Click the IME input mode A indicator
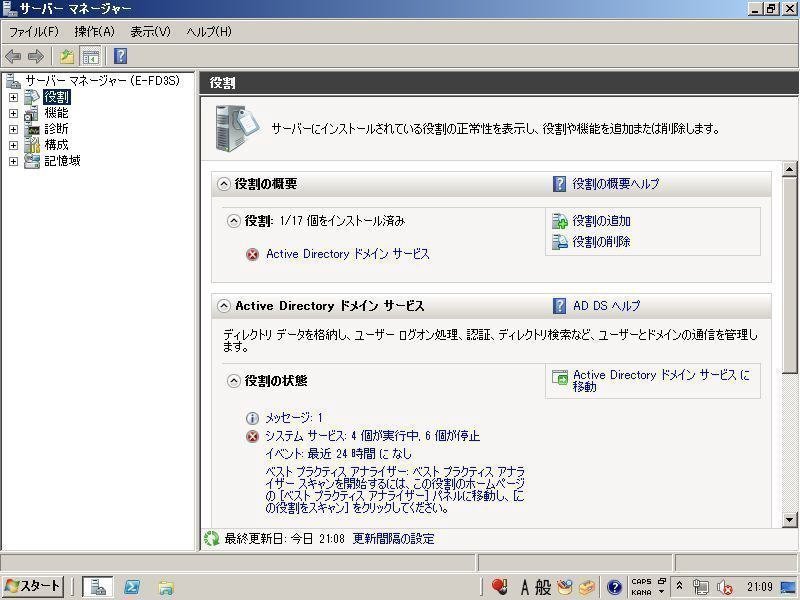800x600 pixels. [524, 587]
